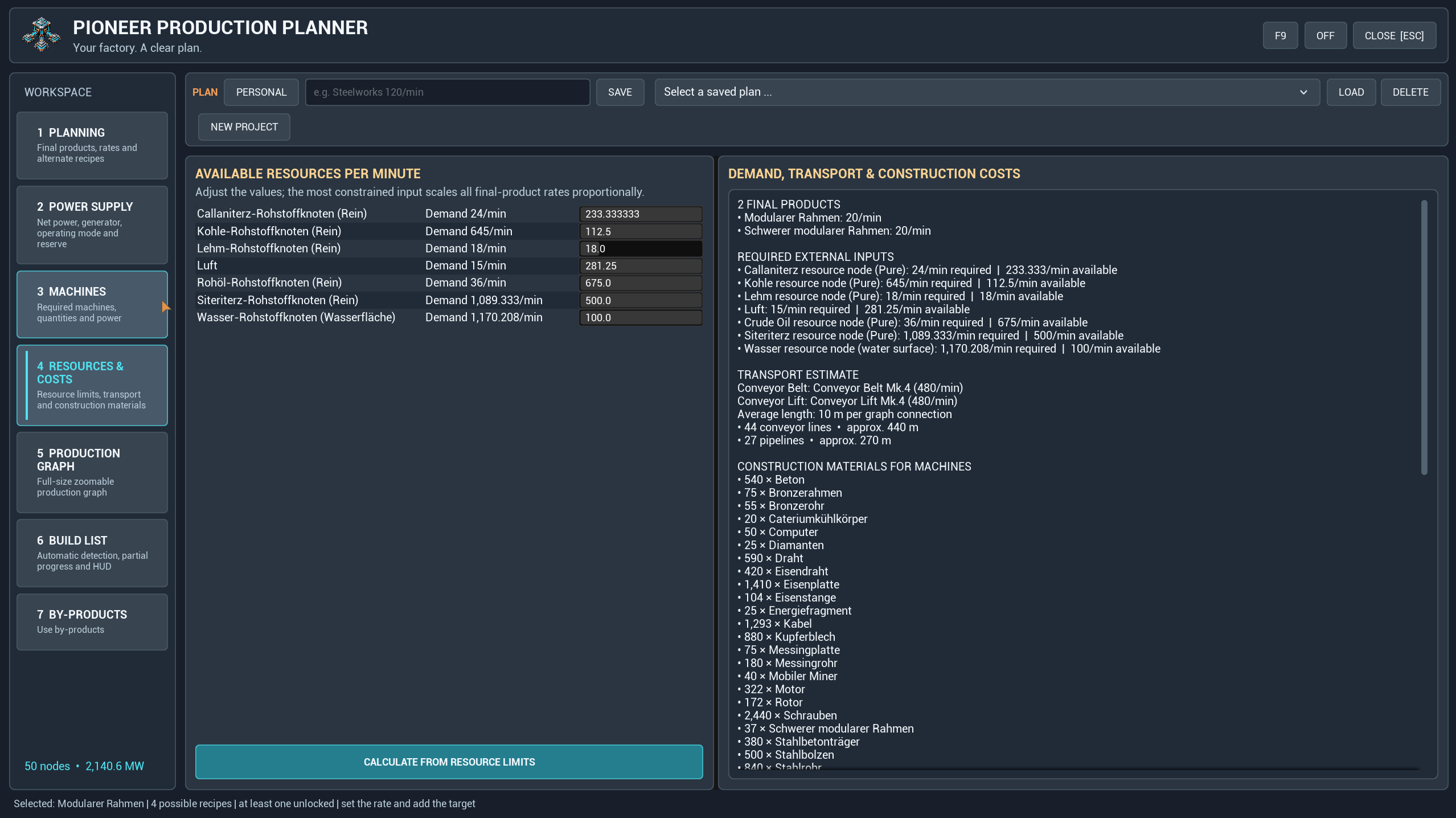Edit Rohöl-Rohstoffknoten available value 675.0
Viewport: 1456px width, 818px height.
640,283
